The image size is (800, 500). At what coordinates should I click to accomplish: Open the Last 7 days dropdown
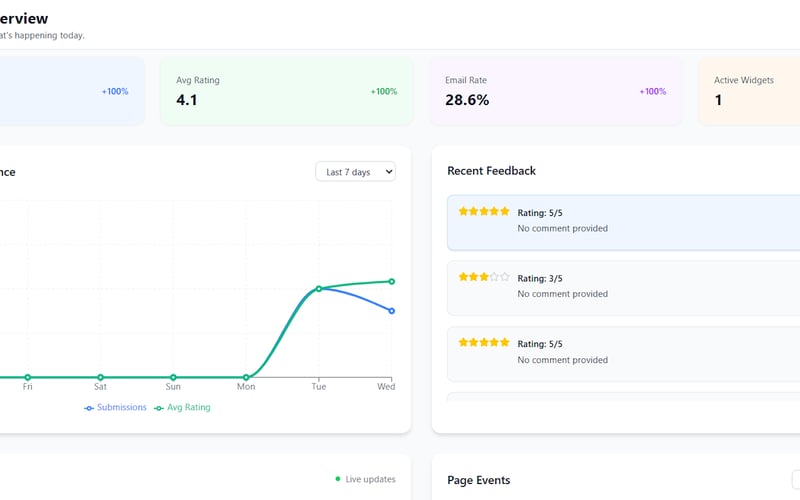pos(355,172)
